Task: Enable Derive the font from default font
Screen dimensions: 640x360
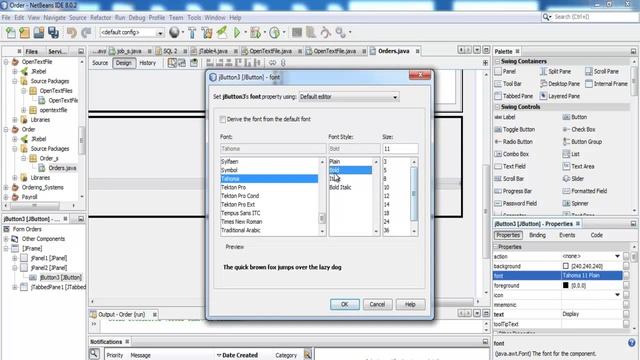Action: (x=222, y=119)
